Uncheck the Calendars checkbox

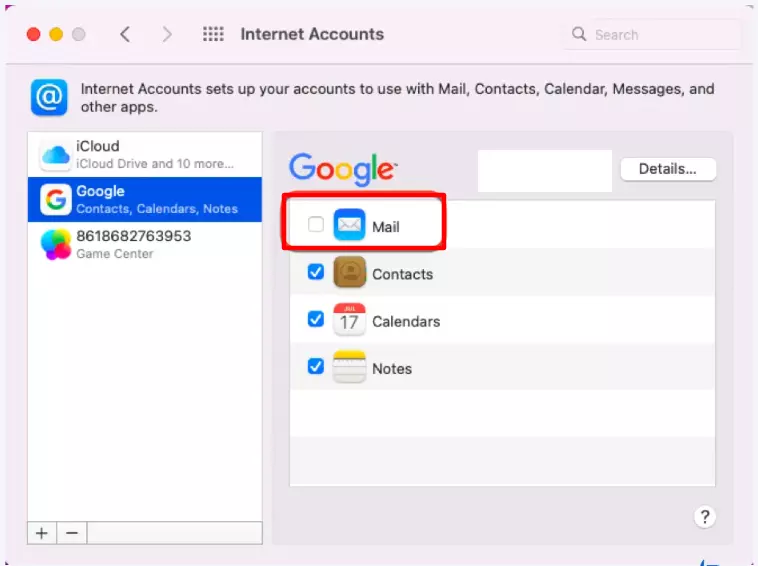coord(316,319)
